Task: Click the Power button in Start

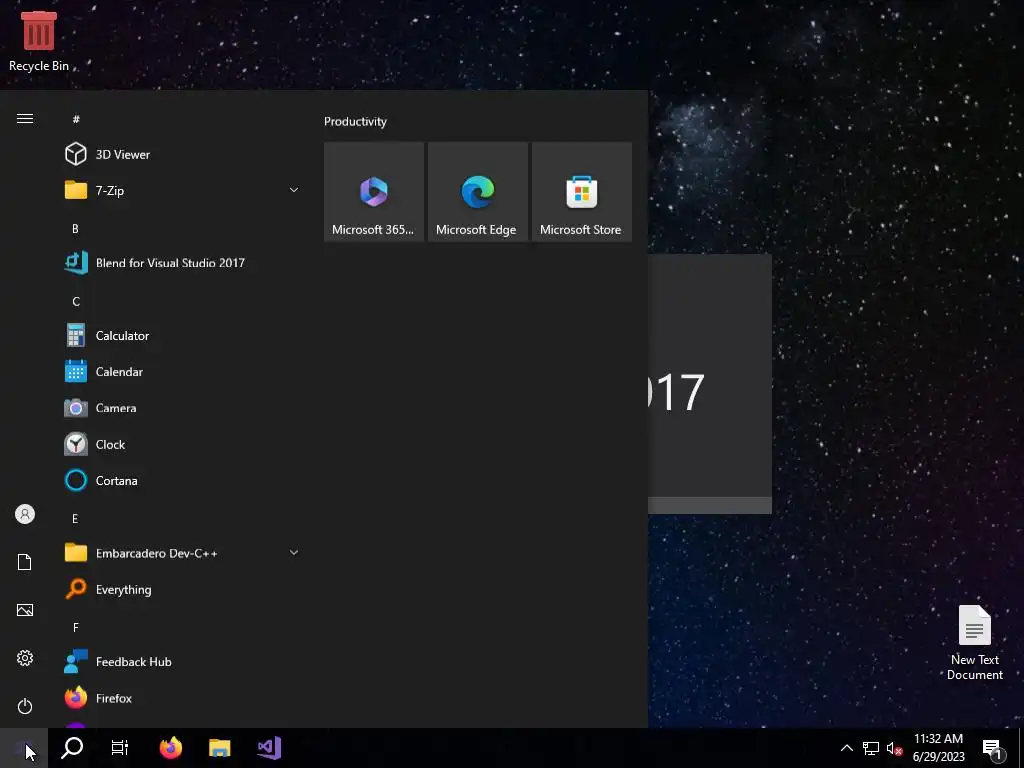Action: [x=25, y=706]
